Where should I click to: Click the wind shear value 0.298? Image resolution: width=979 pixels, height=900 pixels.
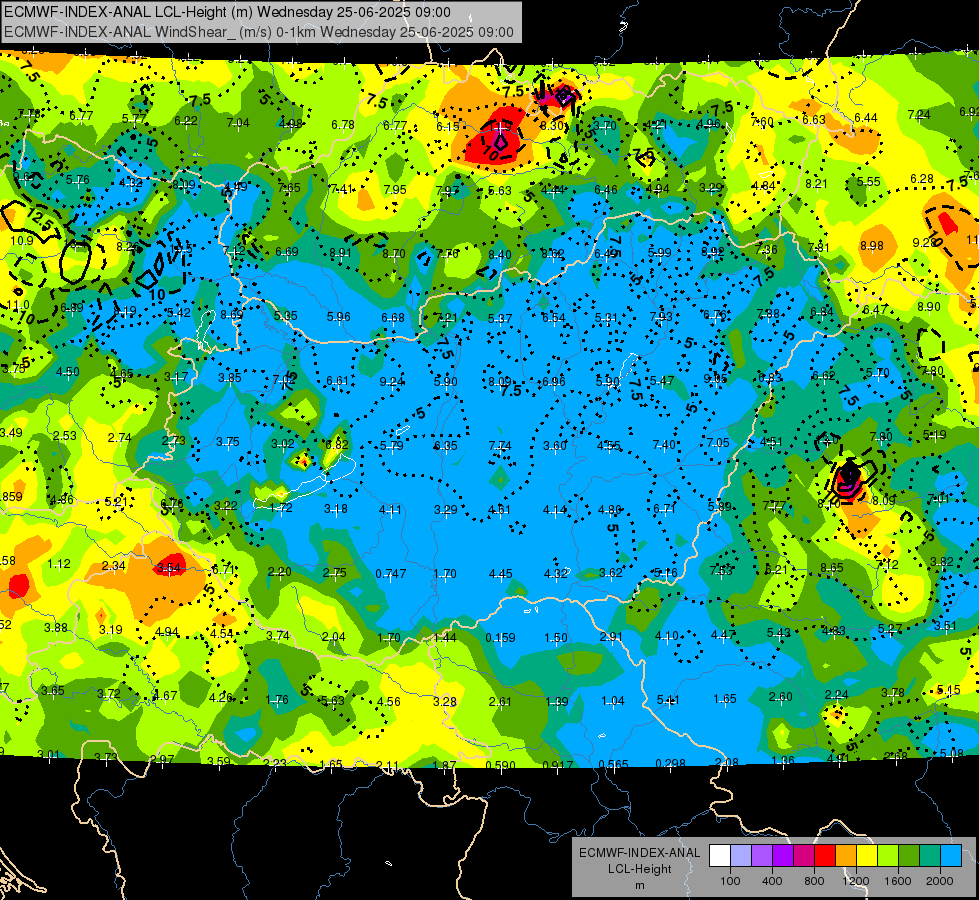(671, 763)
